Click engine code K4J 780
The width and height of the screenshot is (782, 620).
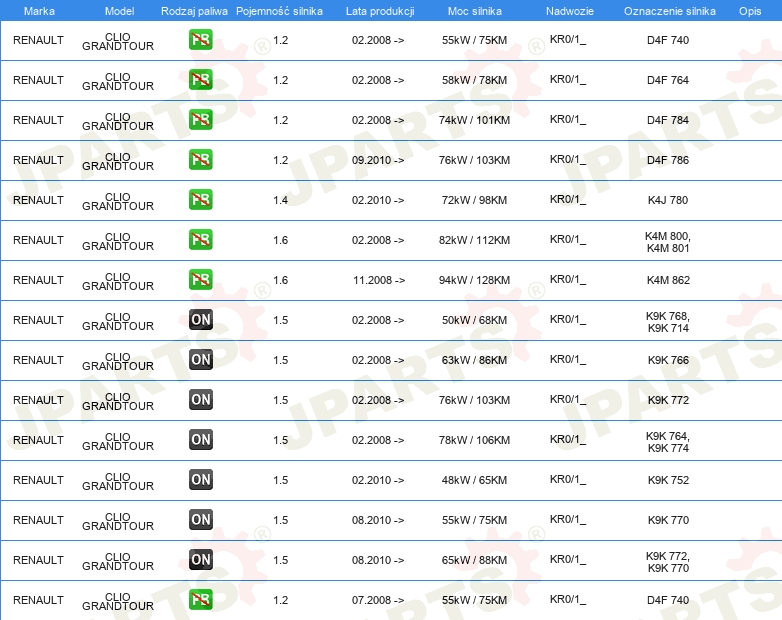[668, 200]
